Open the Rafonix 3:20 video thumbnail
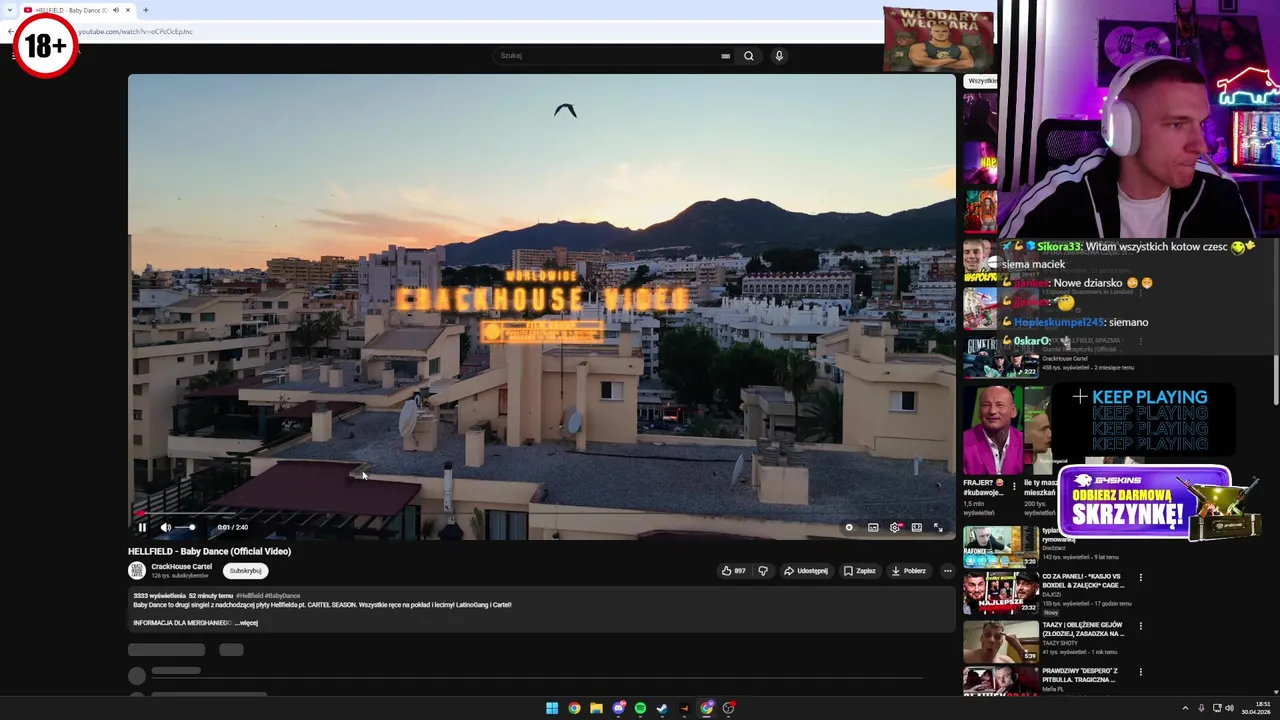 [1001, 547]
